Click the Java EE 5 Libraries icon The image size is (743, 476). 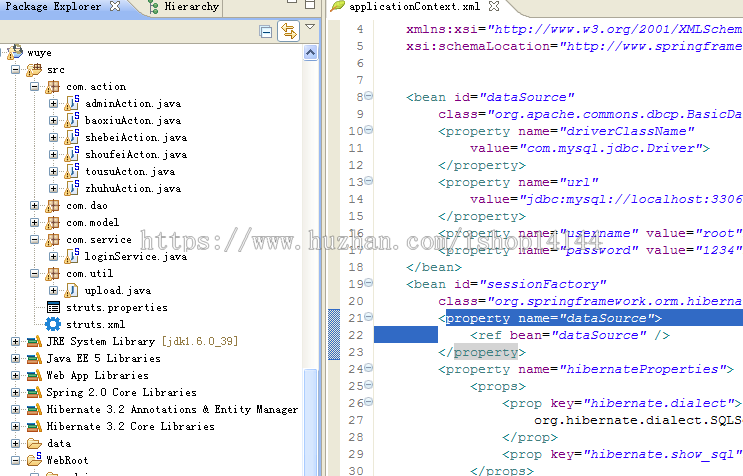pos(34,359)
